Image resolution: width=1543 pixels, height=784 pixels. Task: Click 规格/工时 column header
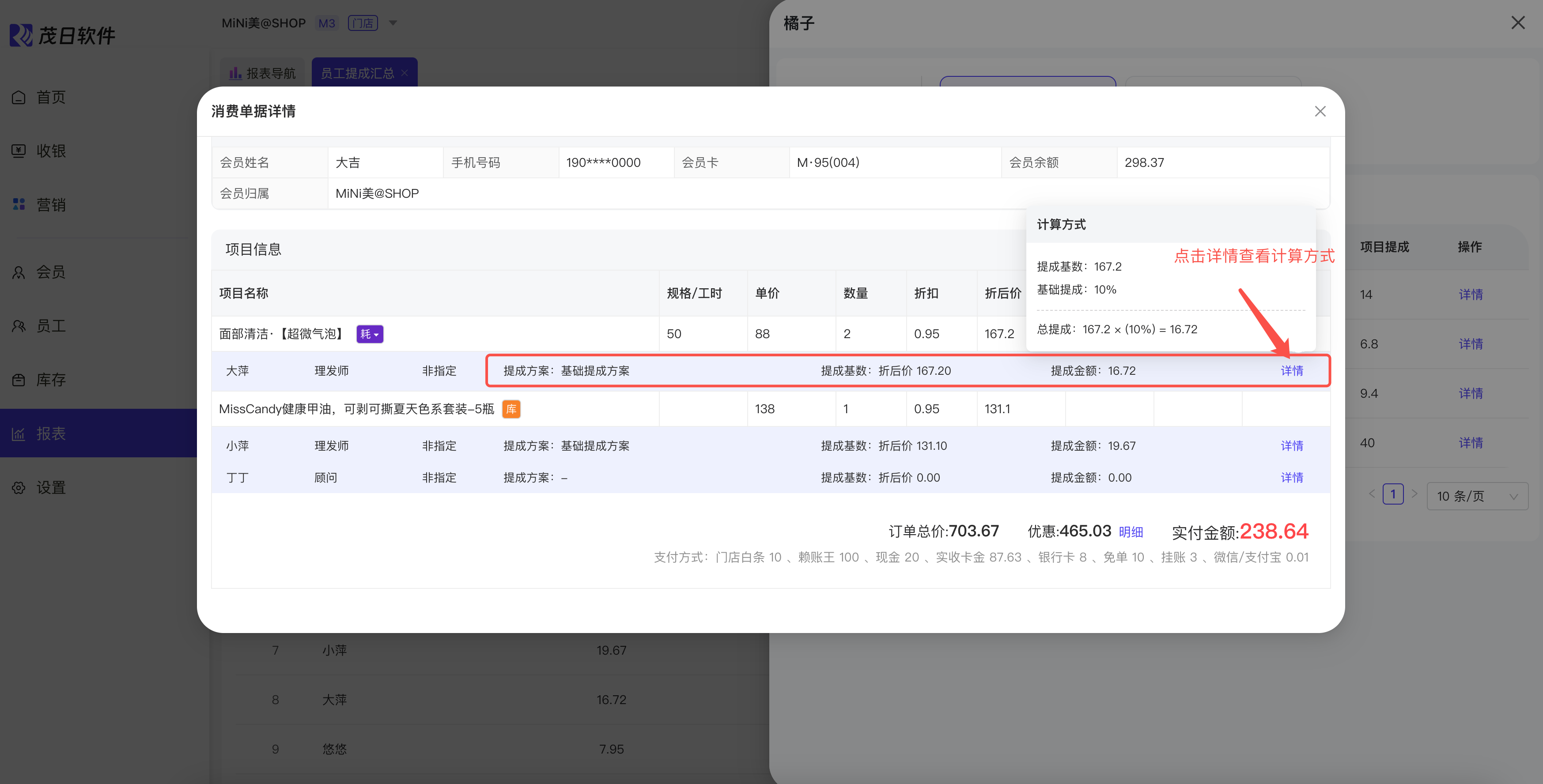click(x=694, y=294)
